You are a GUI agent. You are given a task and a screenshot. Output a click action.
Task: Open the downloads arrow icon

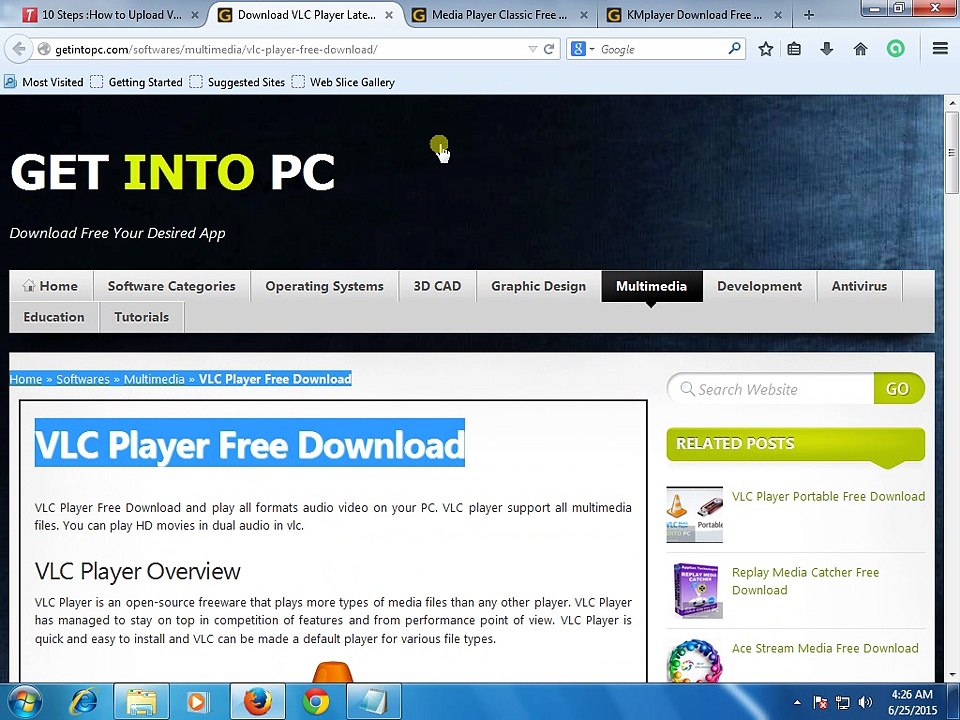827,49
